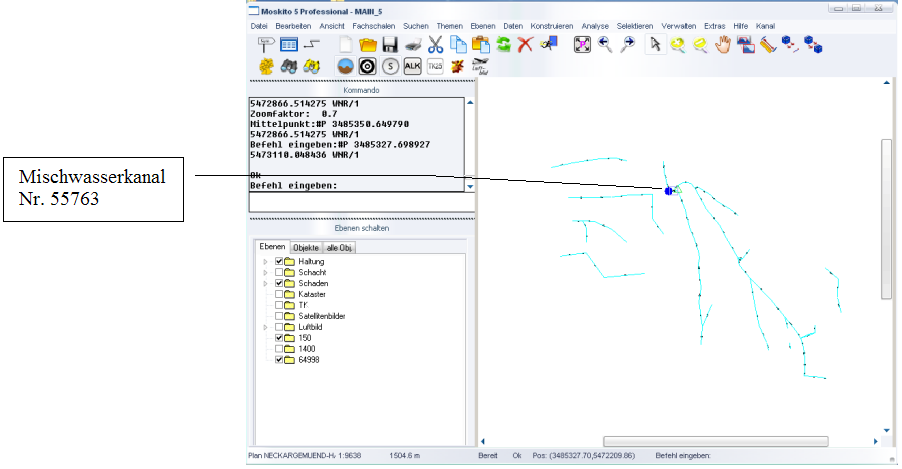Click the green refresh arrows icon

(x=503, y=44)
